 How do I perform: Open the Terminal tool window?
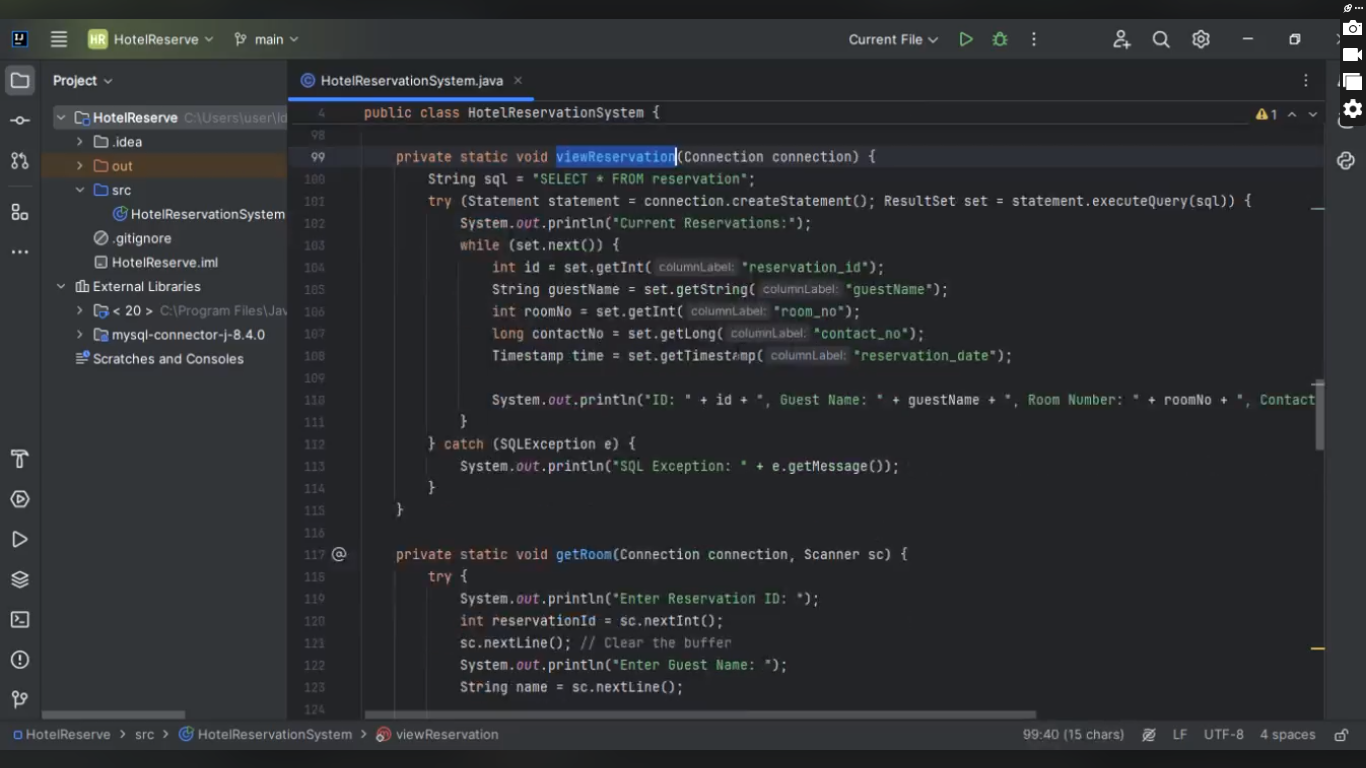(20, 620)
